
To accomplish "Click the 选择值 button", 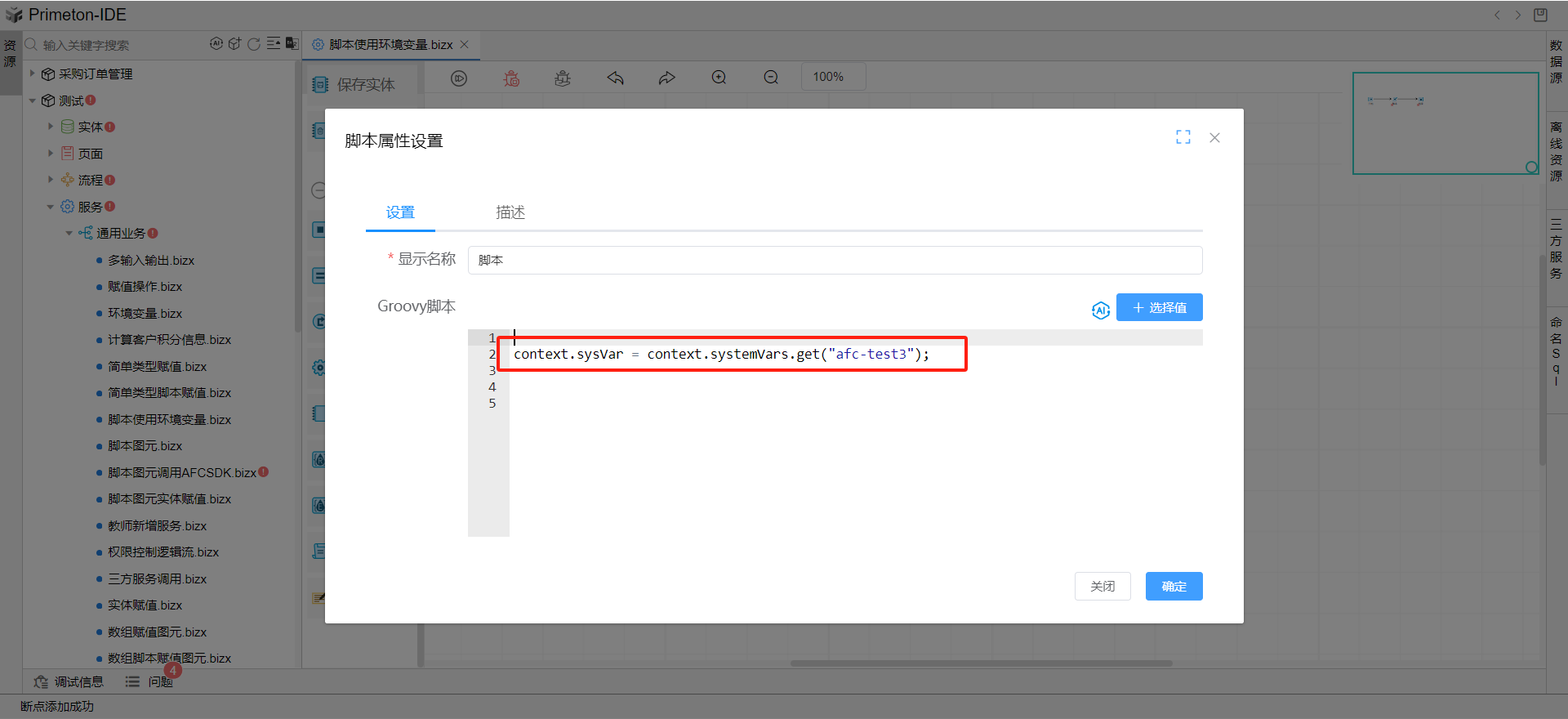I will (1159, 307).
